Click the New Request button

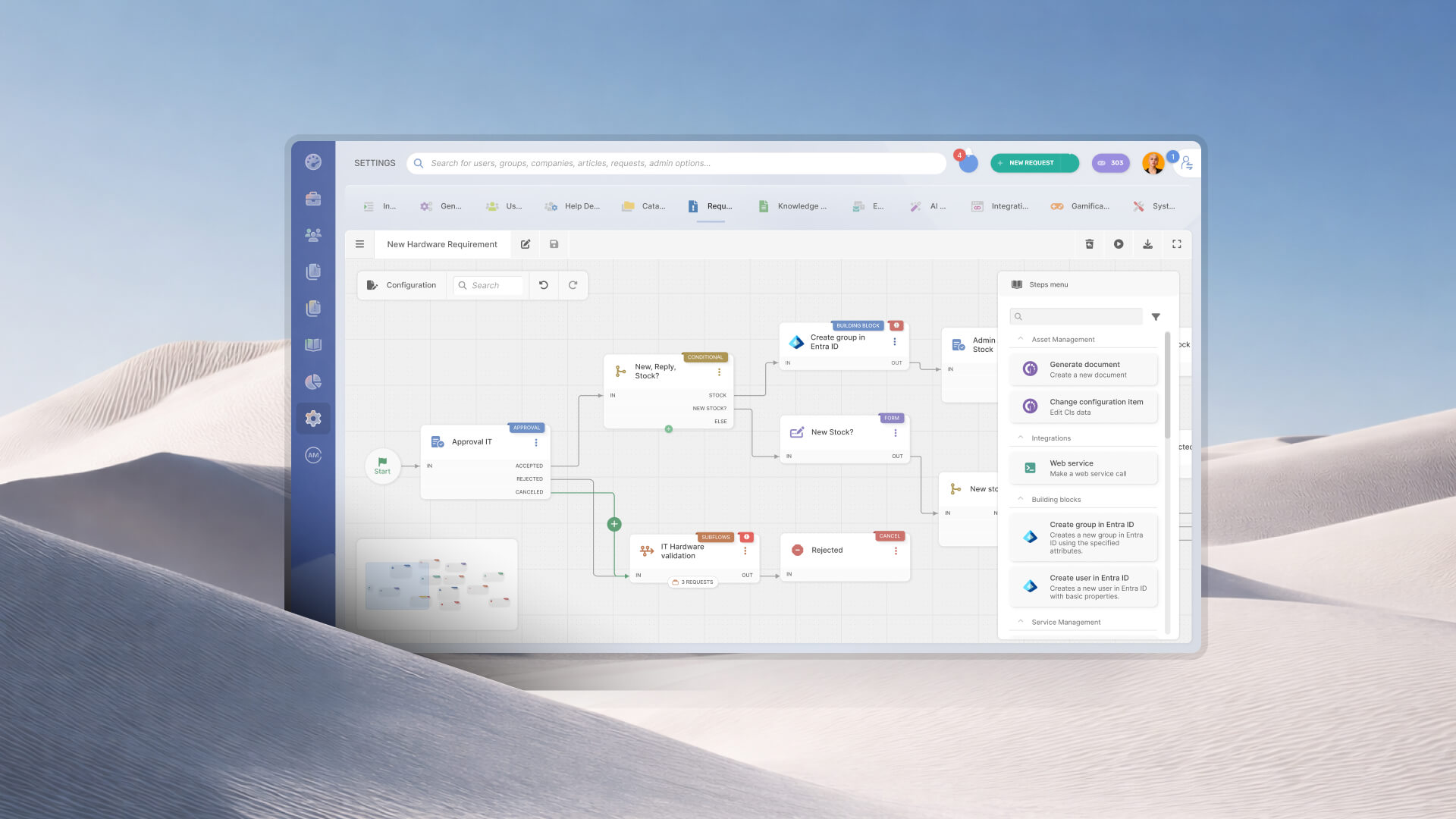click(1034, 163)
